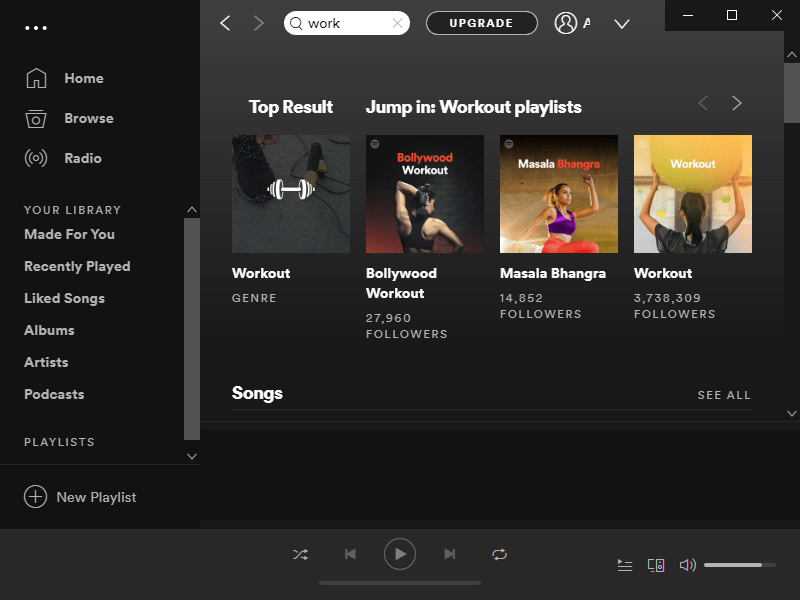Click the Masala Bhangra title link
801x600 pixels.
point(553,274)
